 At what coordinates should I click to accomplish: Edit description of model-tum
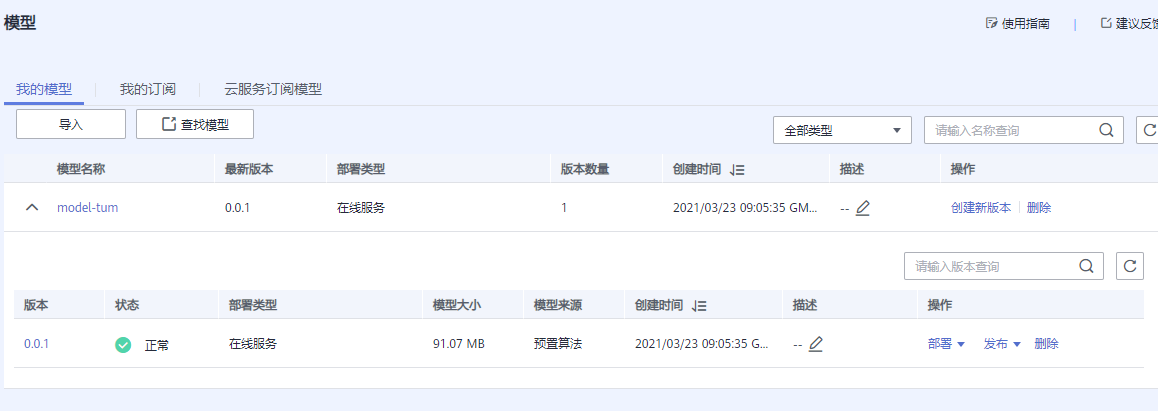click(863, 208)
